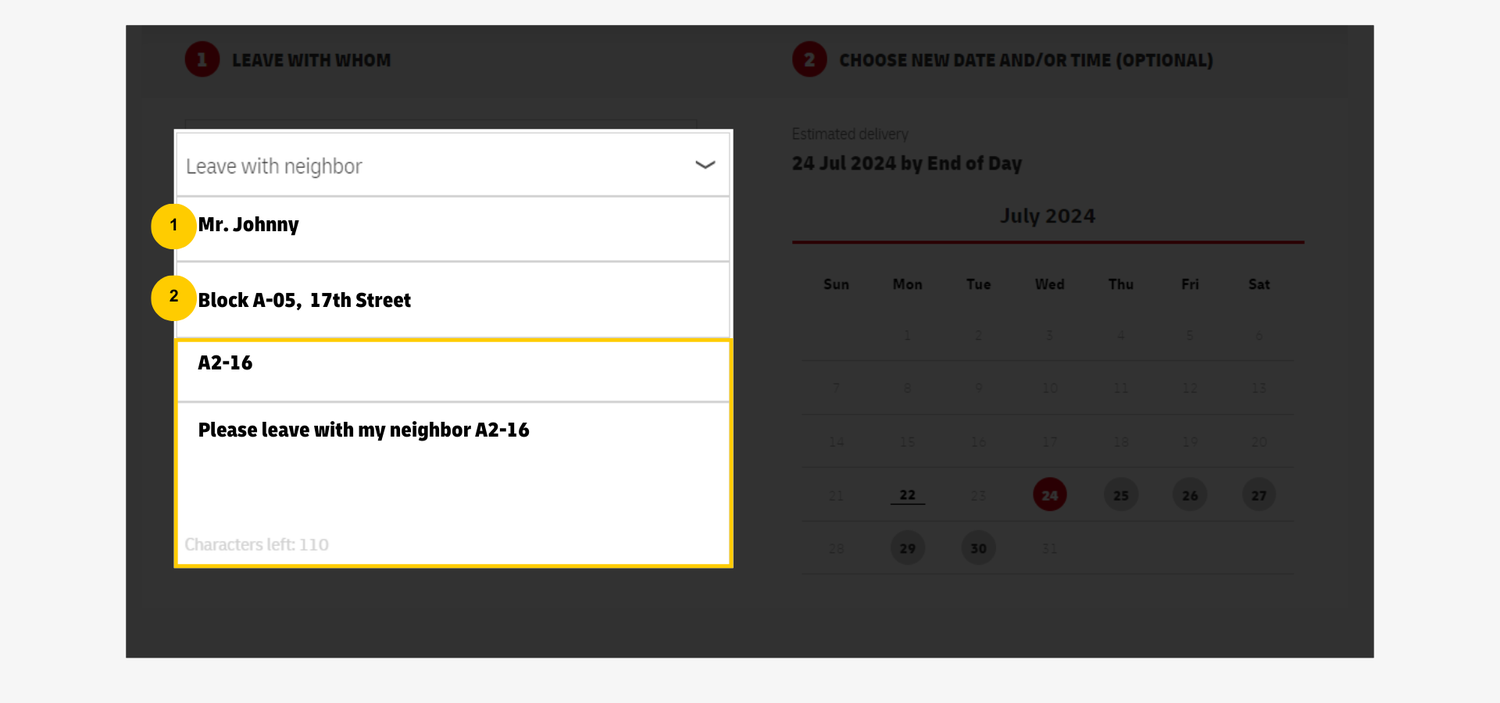The height and width of the screenshot is (703, 1500).
Task: Click yellow callout marker 1
Action: [x=173, y=226]
